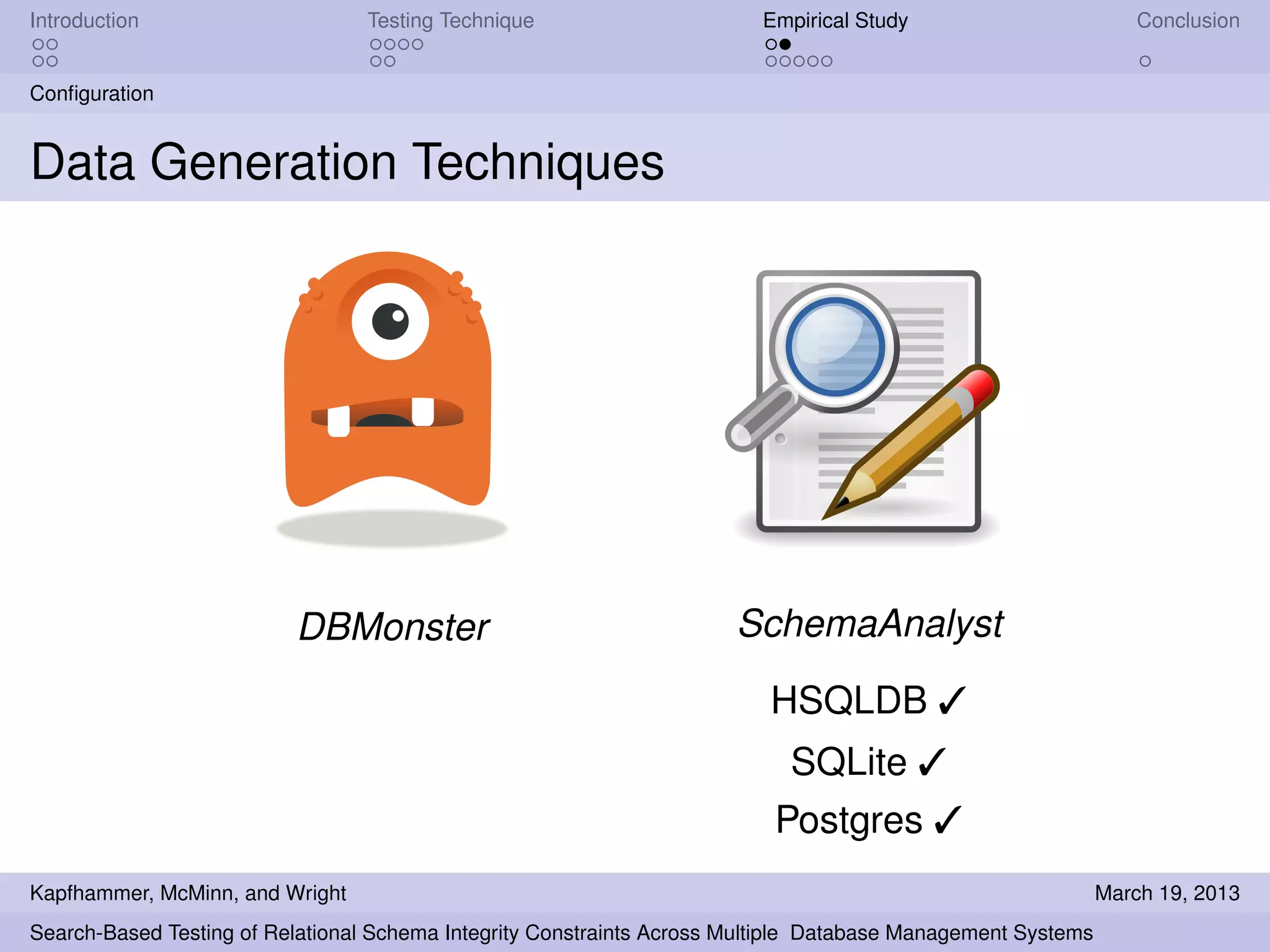The image size is (1270, 952).
Task: Click the first hollow dot in Empirical Study's top row
Action: [x=771, y=44]
